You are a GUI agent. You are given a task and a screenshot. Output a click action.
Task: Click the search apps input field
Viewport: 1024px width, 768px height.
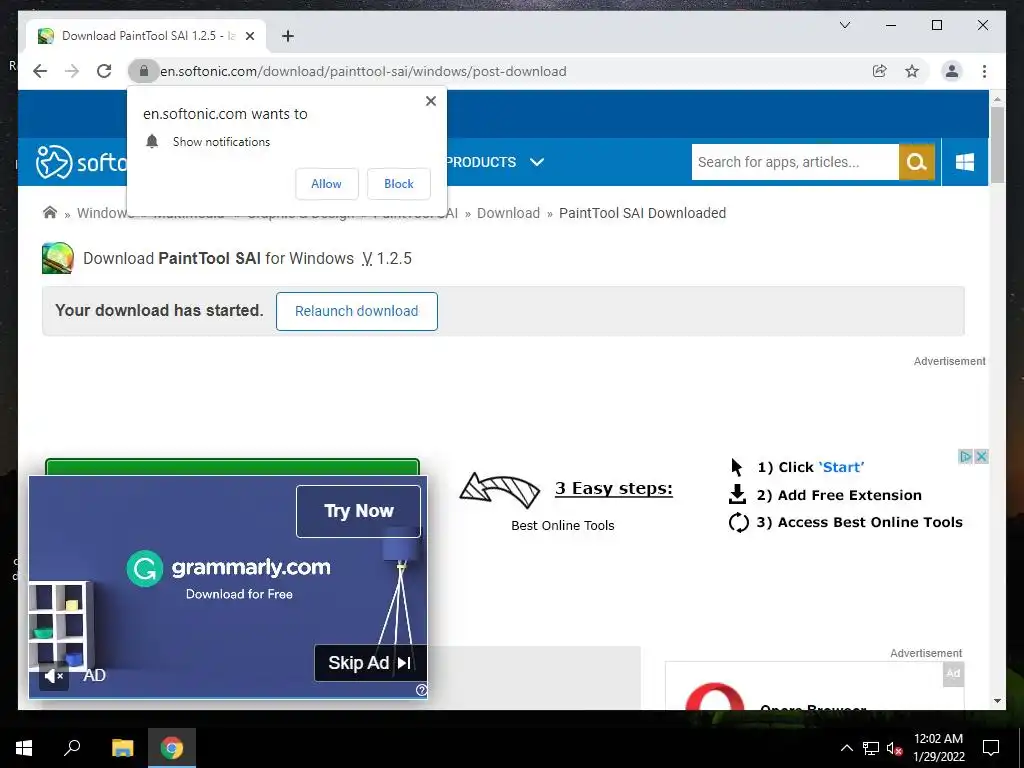(795, 162)
